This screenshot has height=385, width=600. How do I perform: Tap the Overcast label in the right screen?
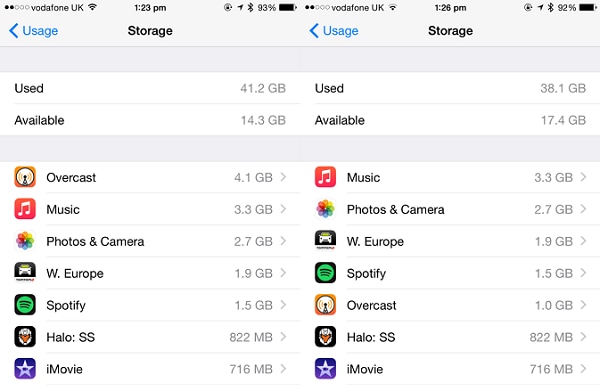click(x=372, y=305)
